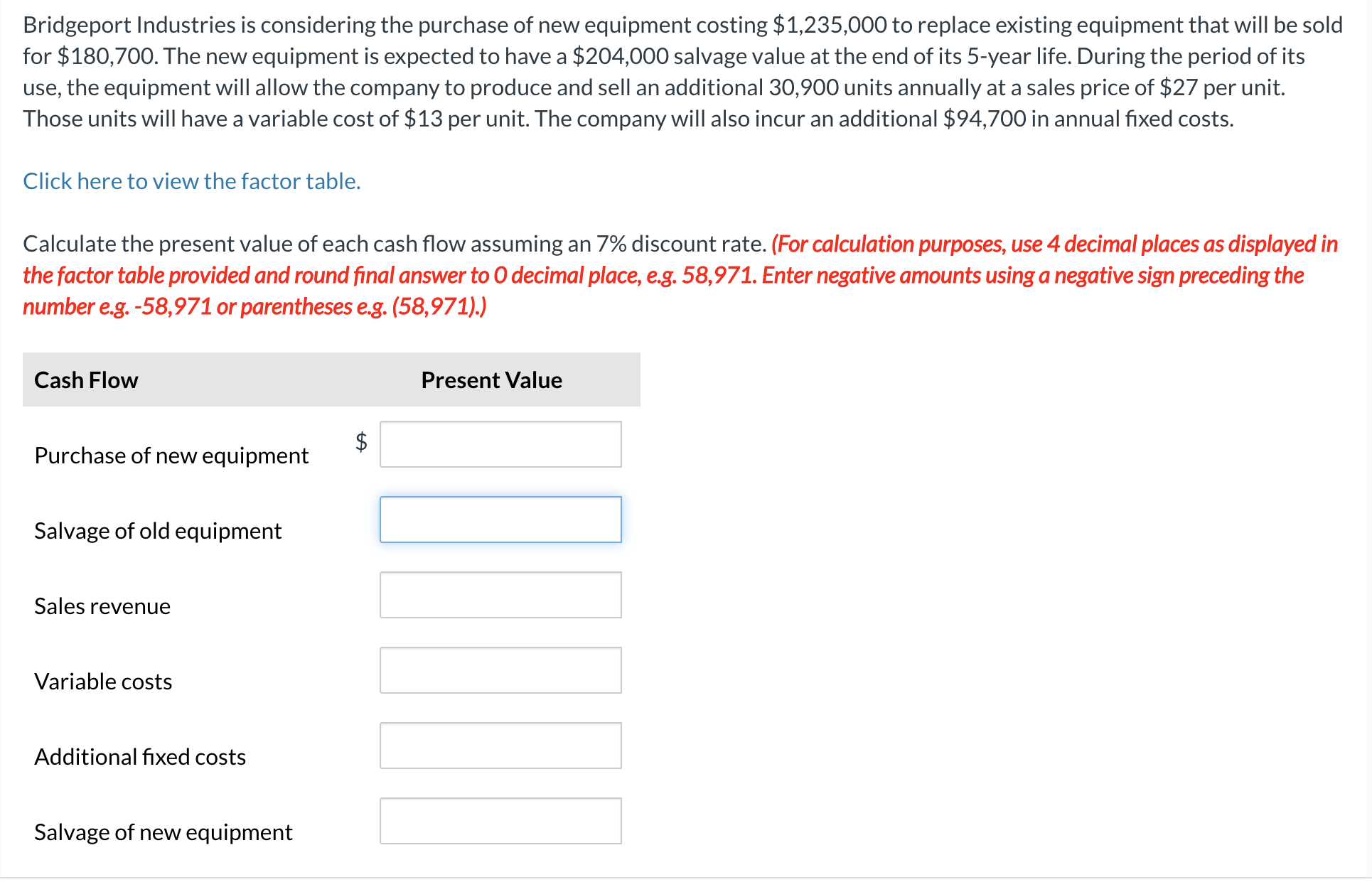Viewport: 1372px width, 887px height.
Task: Click the gray table header row
Action: tap(331, 380)
